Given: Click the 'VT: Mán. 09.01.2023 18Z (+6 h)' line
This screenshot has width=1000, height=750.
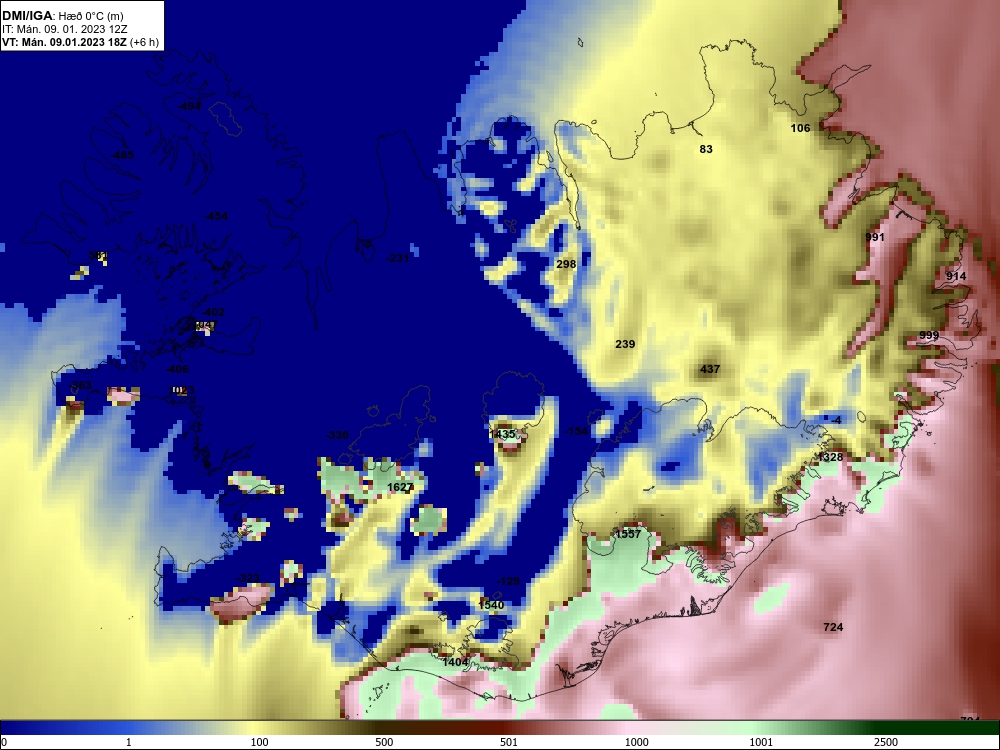Looking at the screenshot, I should click(80, 43).
